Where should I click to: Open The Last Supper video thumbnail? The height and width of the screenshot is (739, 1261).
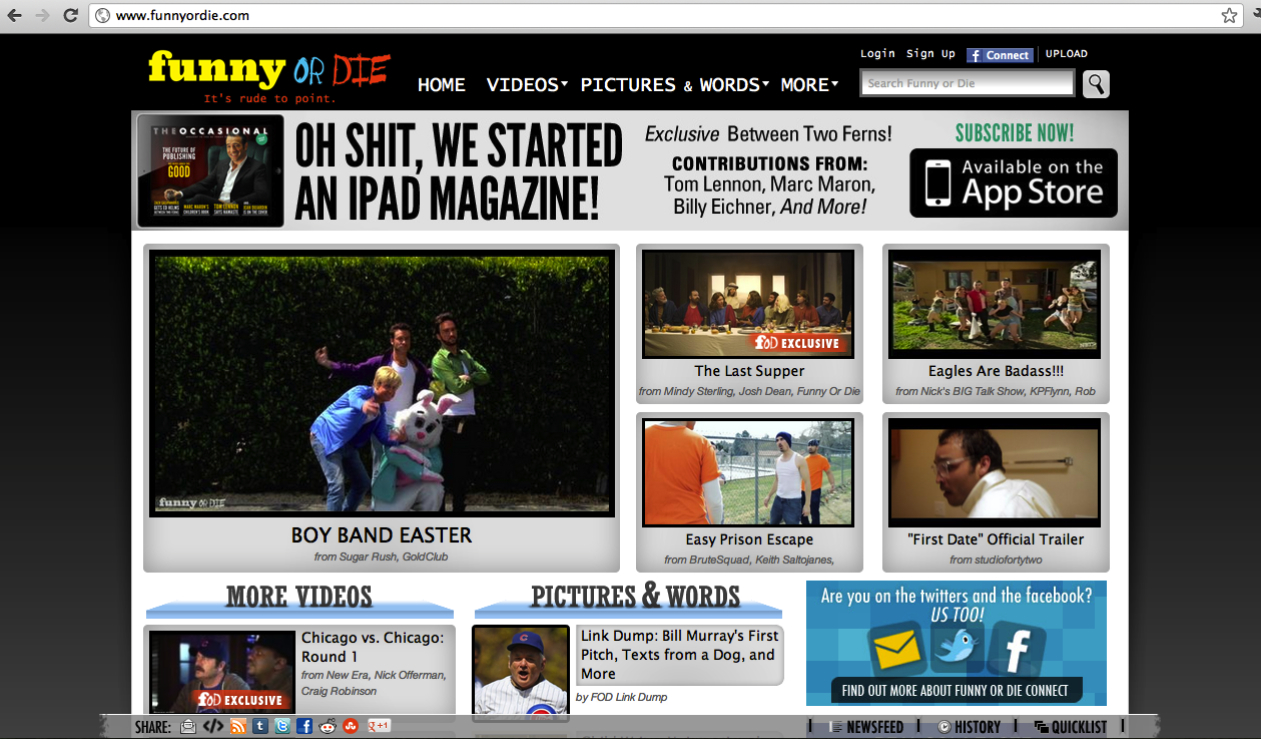tap(748, 304)
